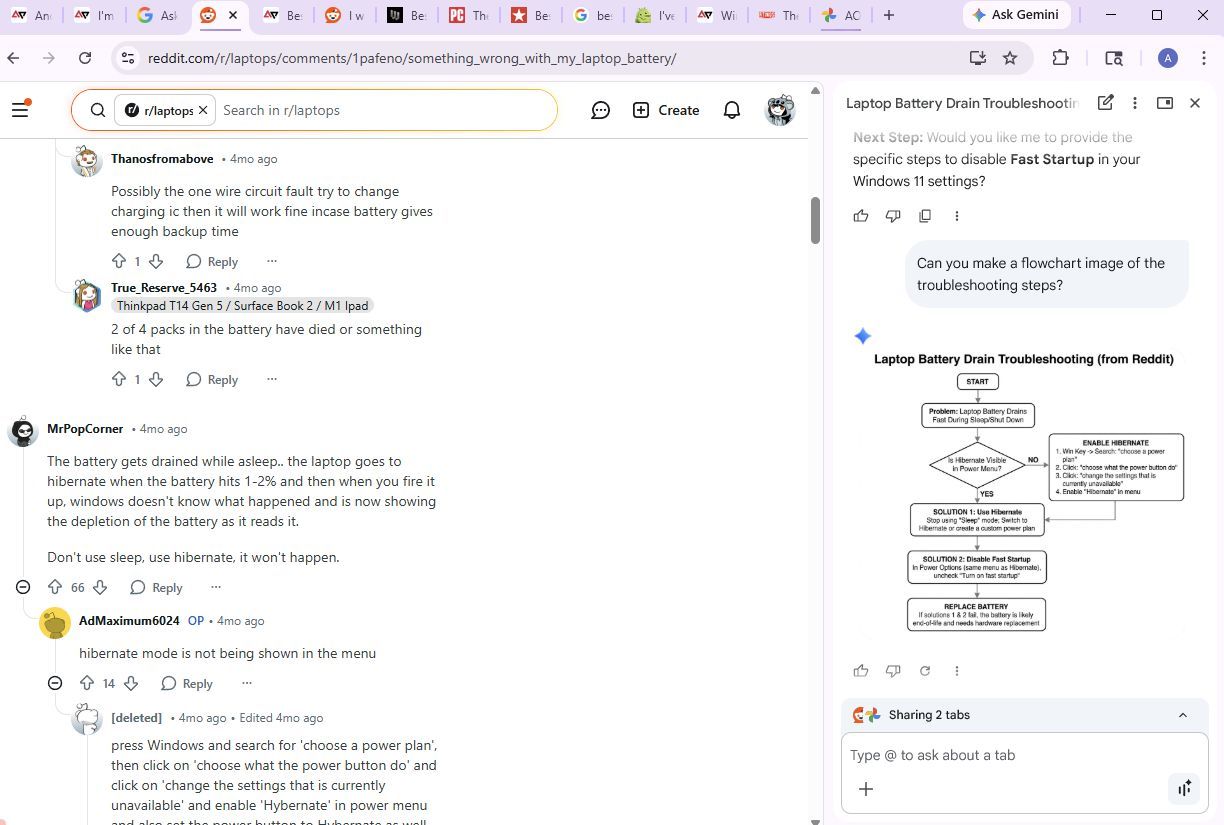Image resolution: width=1224 pixels, height=825 pixels.
Task: Bookmark this page with star icon
Action: (1010, 58)
